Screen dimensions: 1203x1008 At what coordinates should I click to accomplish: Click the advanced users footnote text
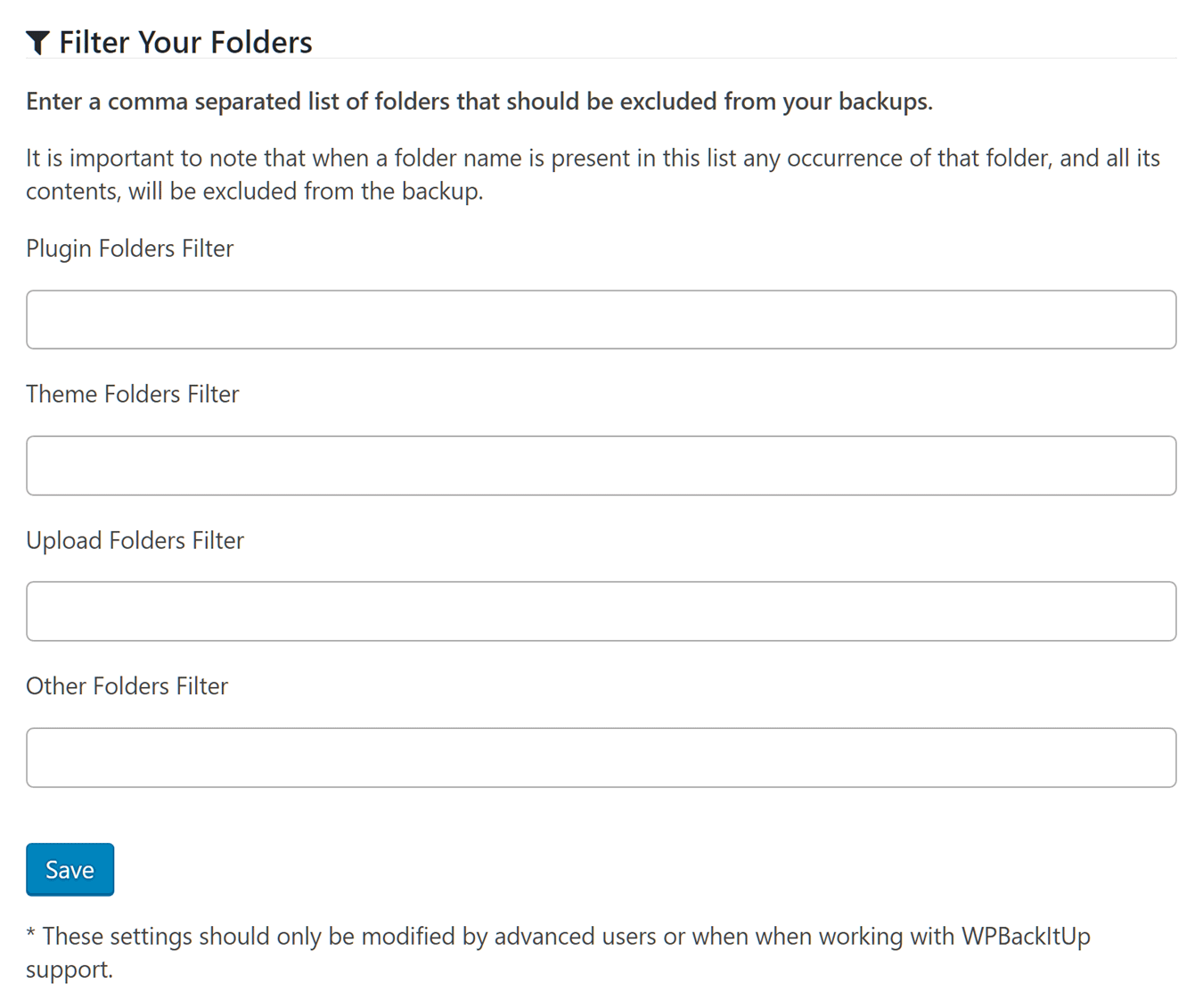coord(558,953)
